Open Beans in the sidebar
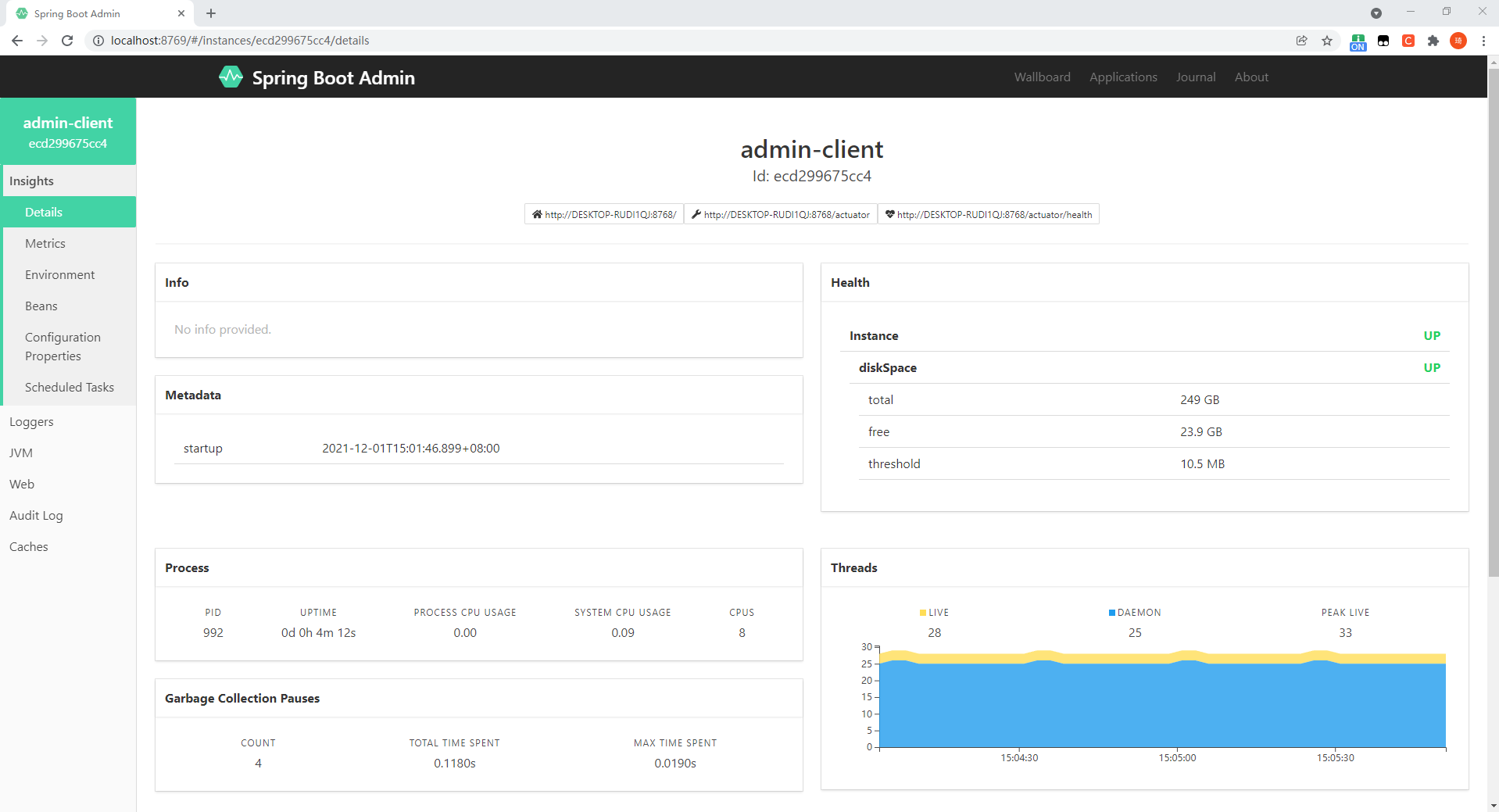Screen dimensions: 1499x812 [x=70, y=306]
